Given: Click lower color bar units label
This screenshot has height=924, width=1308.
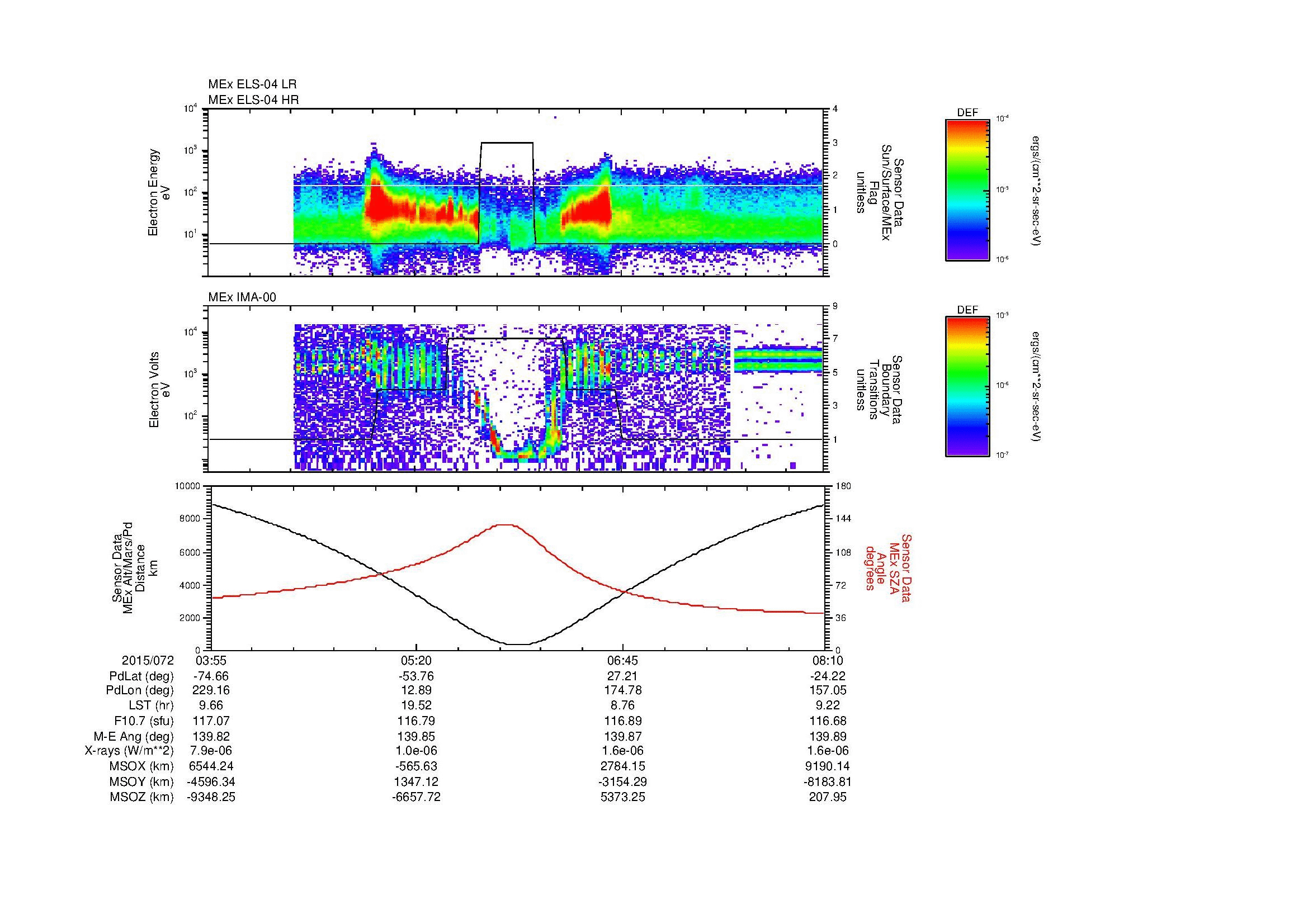Looking at the screenshot, I should point(1037,387).
